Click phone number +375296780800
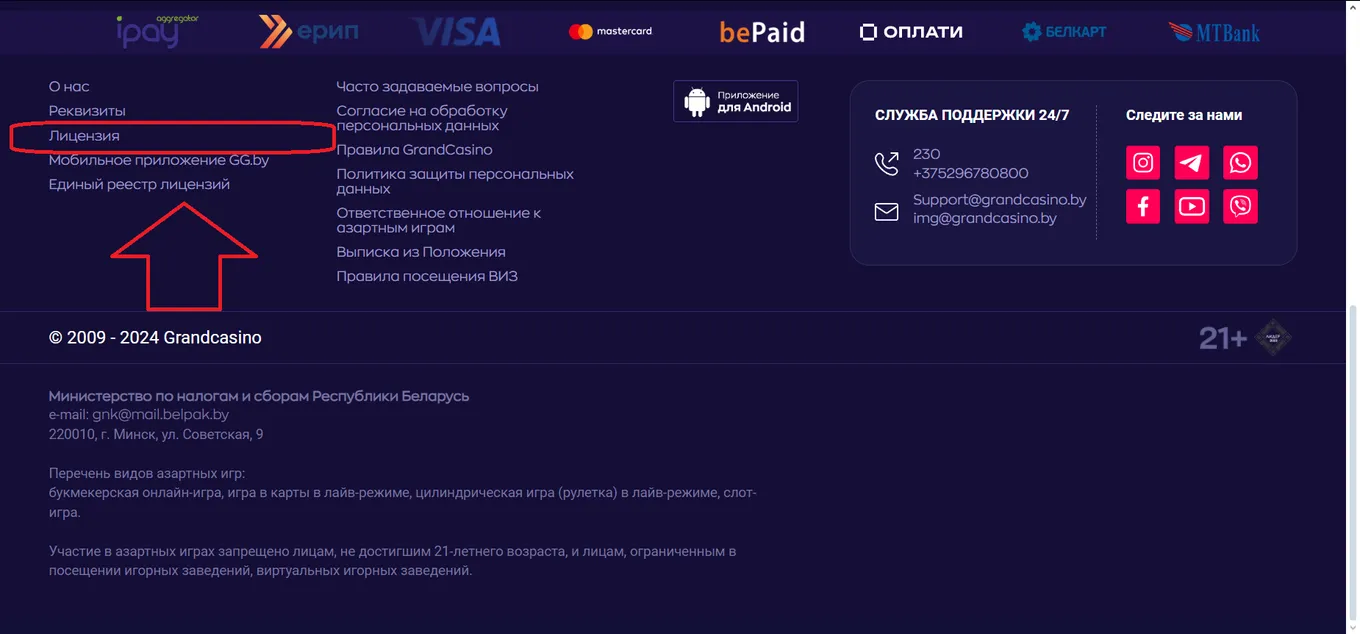 971,173
